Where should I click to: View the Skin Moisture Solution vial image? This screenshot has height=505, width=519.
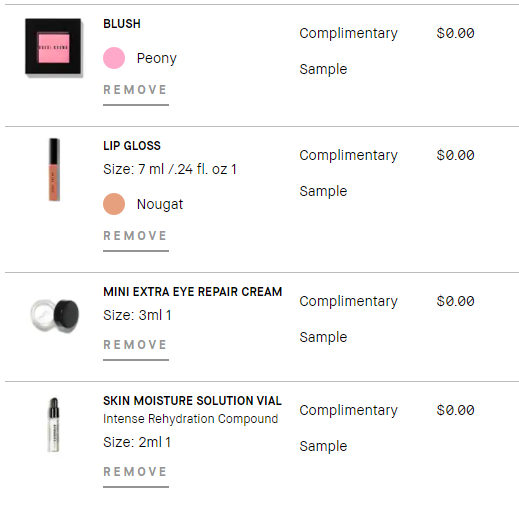(x=54, y=424)
